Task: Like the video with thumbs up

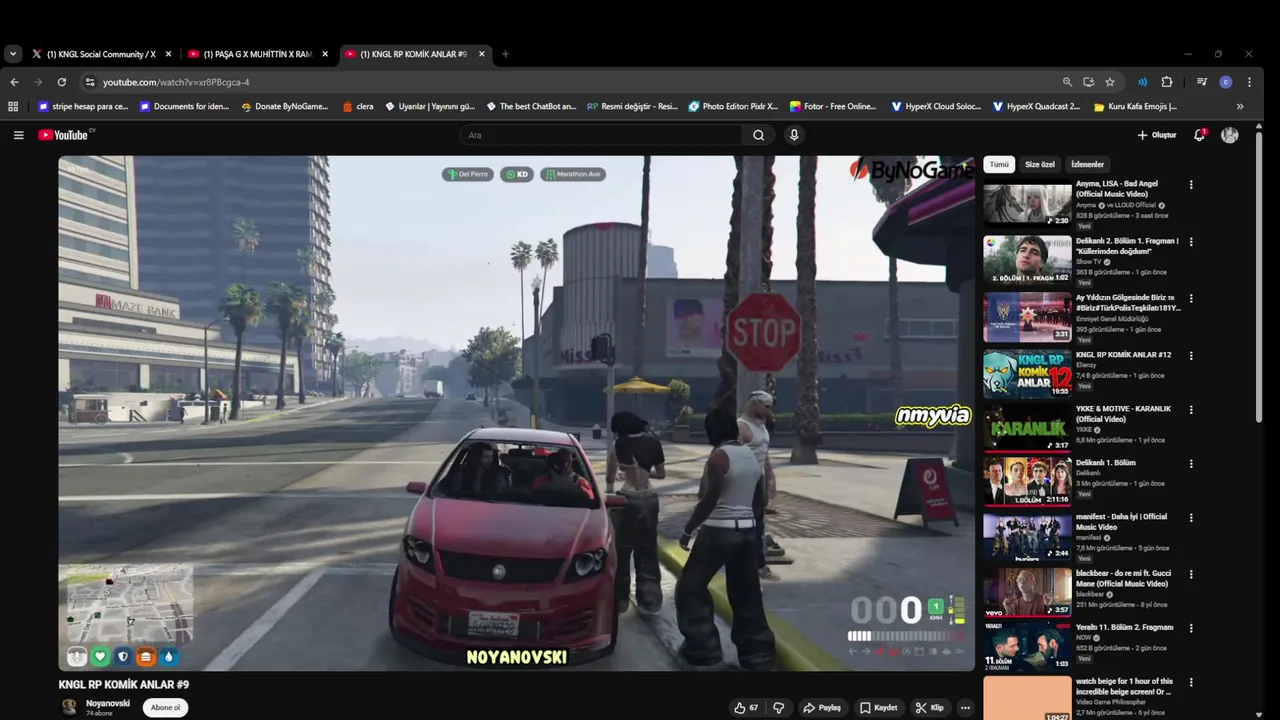Action: pos(746,707)
